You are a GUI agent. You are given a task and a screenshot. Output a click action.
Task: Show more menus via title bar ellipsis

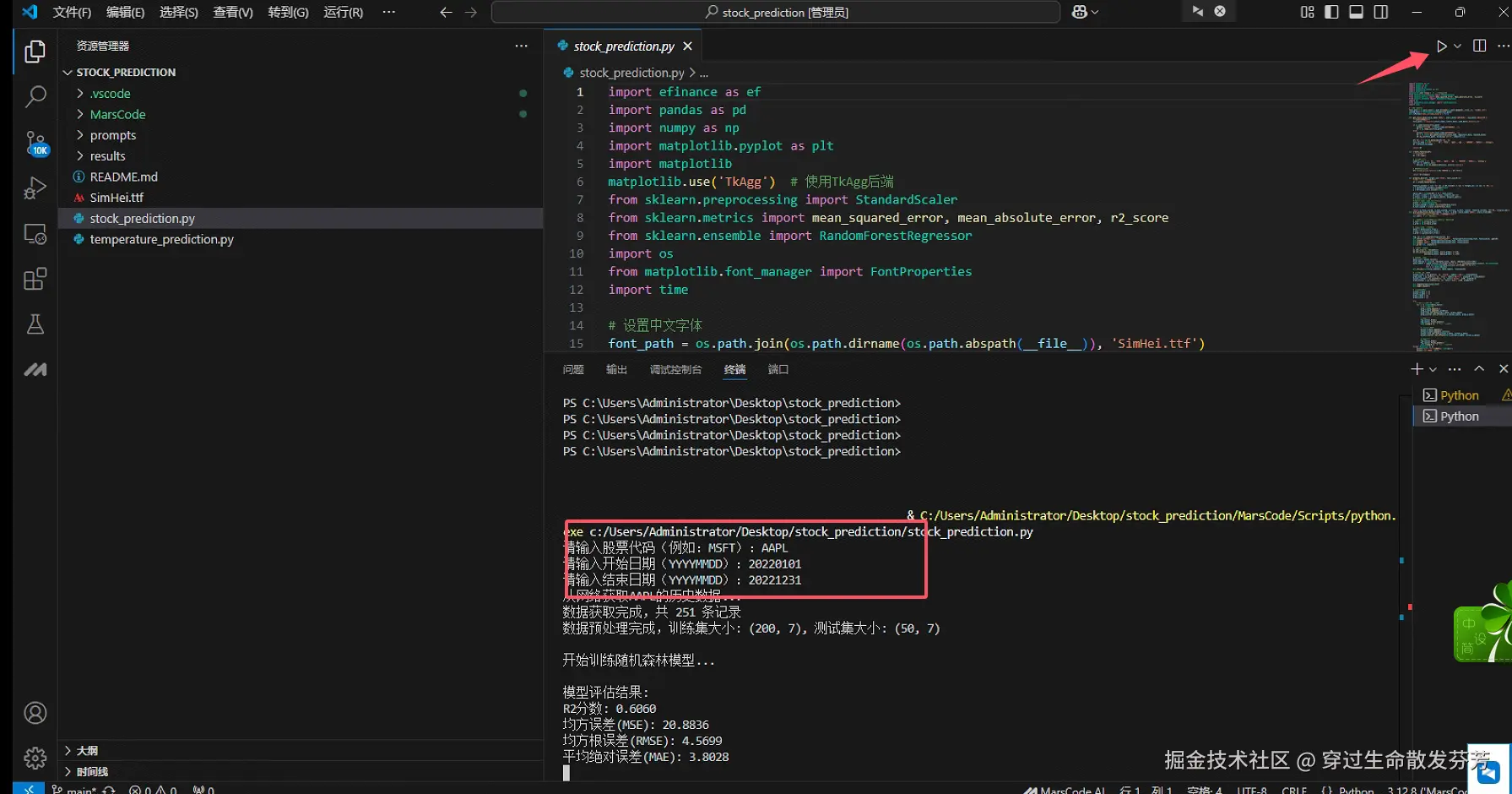pyautogui.click(x=388, y=12)
